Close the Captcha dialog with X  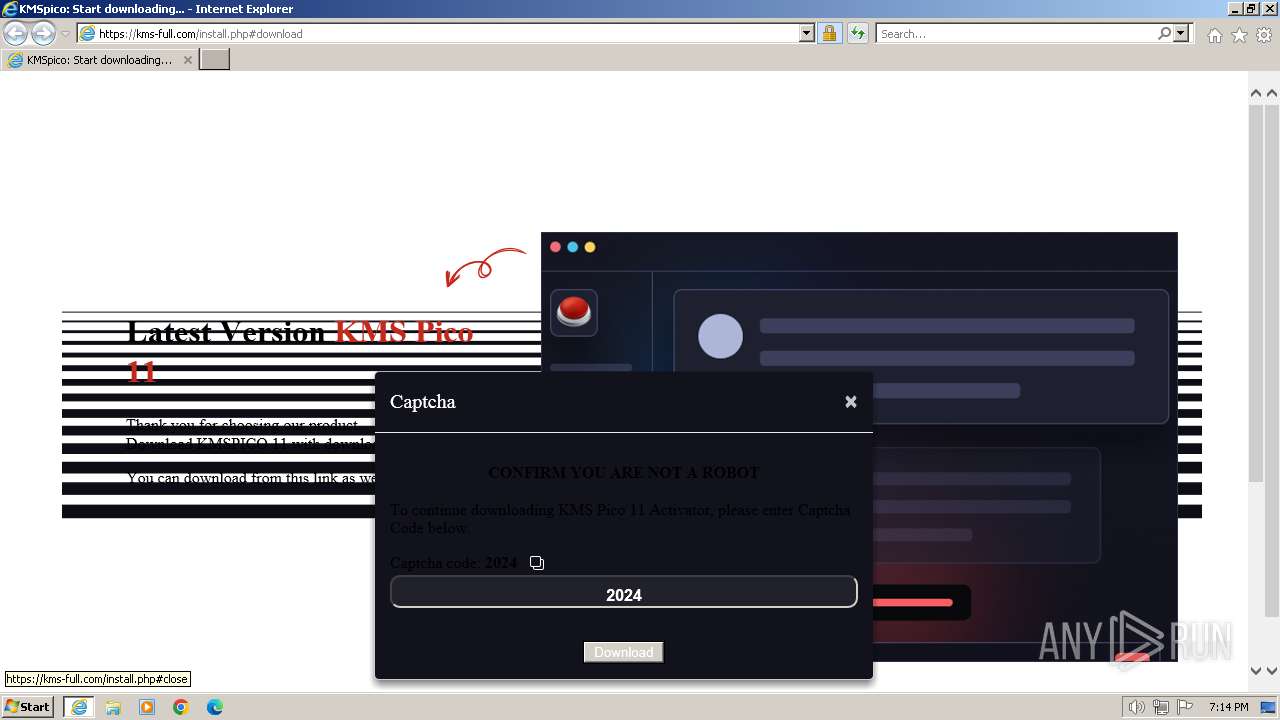(851, 401)
